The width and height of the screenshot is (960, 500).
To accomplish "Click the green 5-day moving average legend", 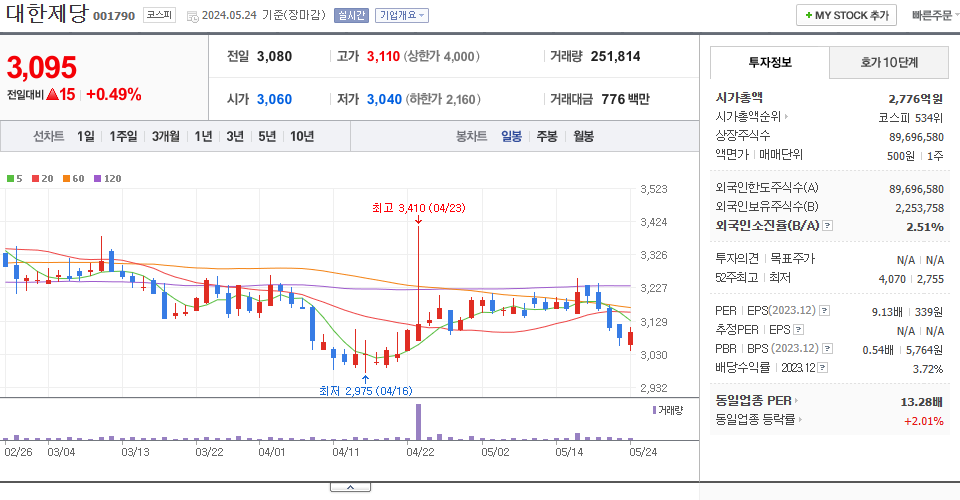I will pos(15,179).
